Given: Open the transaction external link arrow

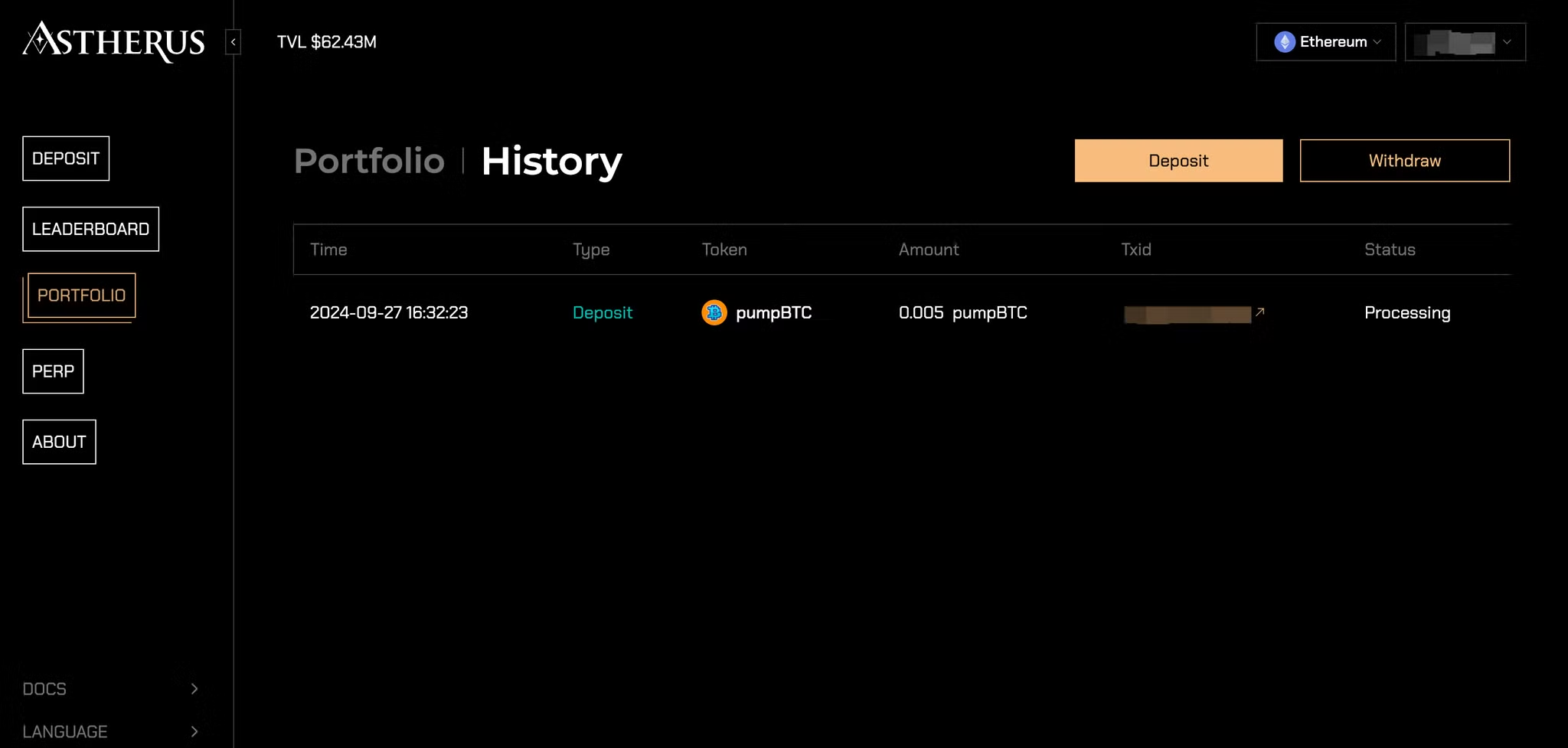Looking at the screenshot, I should pyautogui.click(x=1259, y=312).
